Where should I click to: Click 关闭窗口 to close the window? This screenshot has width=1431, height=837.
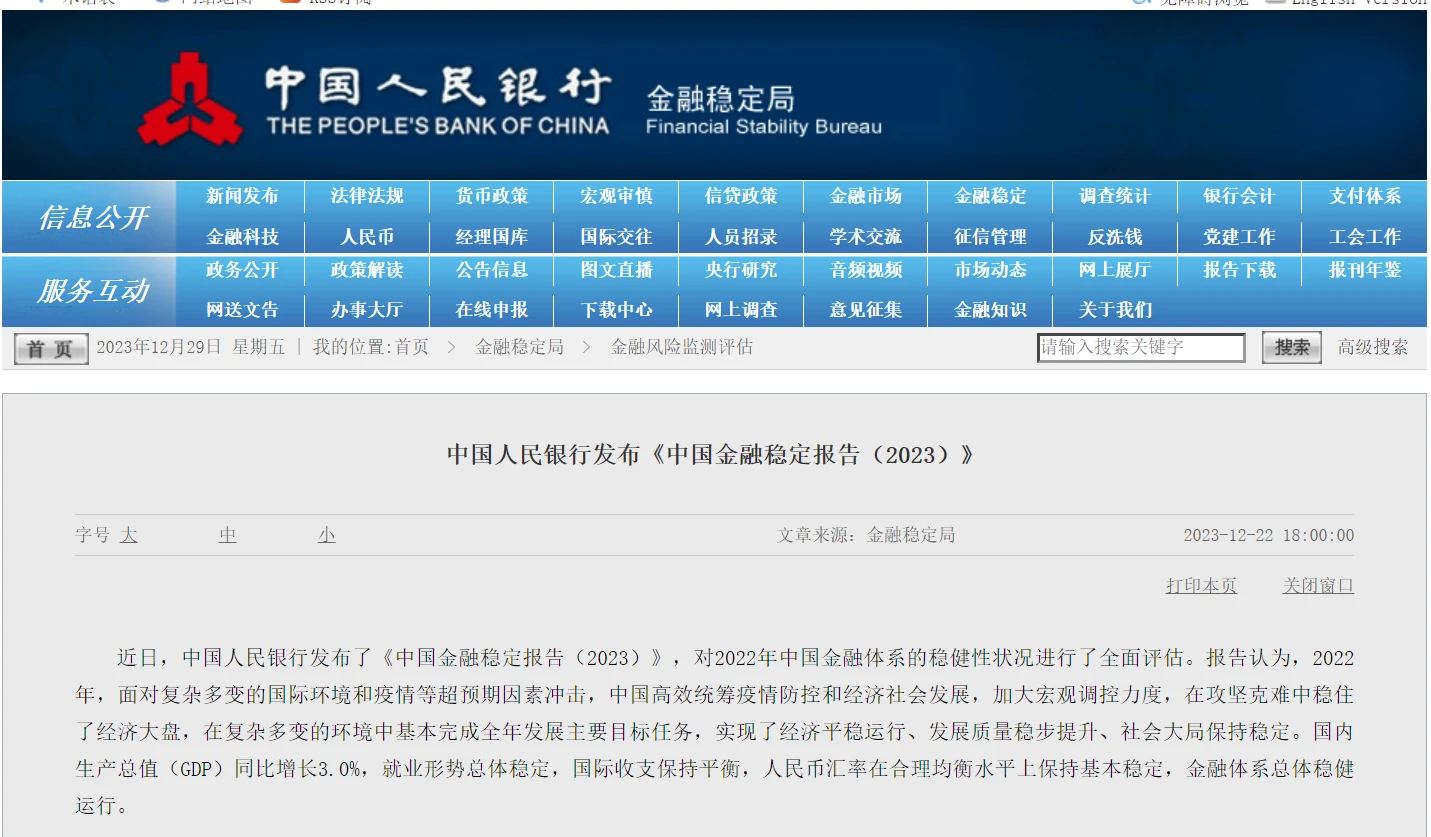point(1316,585)
